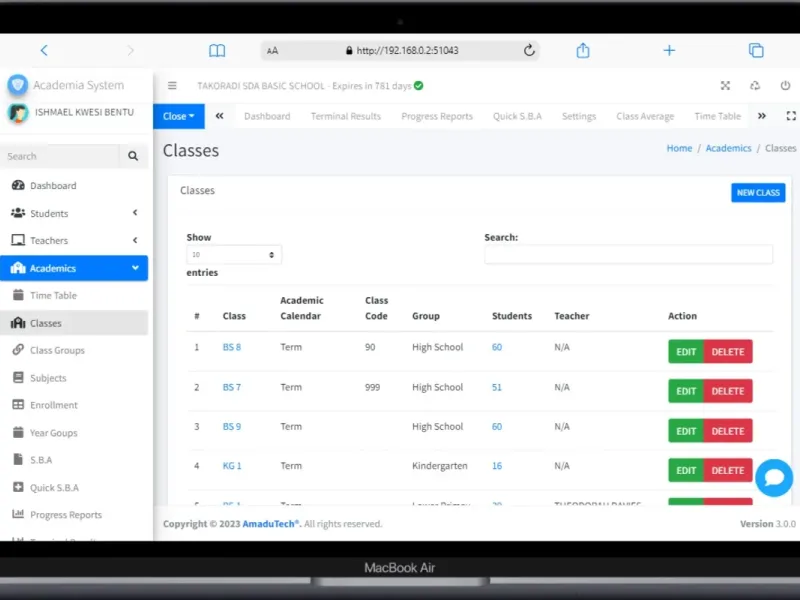Click the Home breadcrumb link
The width and height of the screenshot is (800, 600).
coord(679,148)
